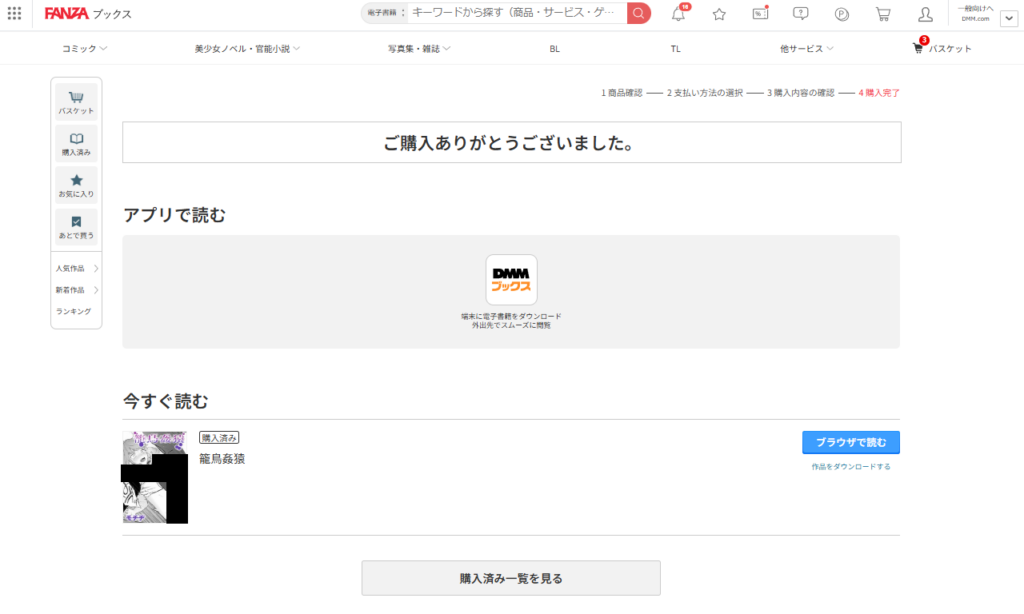Open the BL category tab
This screenshot has height=614, width=1024.
pyautogui.click(x=554, y=48)
